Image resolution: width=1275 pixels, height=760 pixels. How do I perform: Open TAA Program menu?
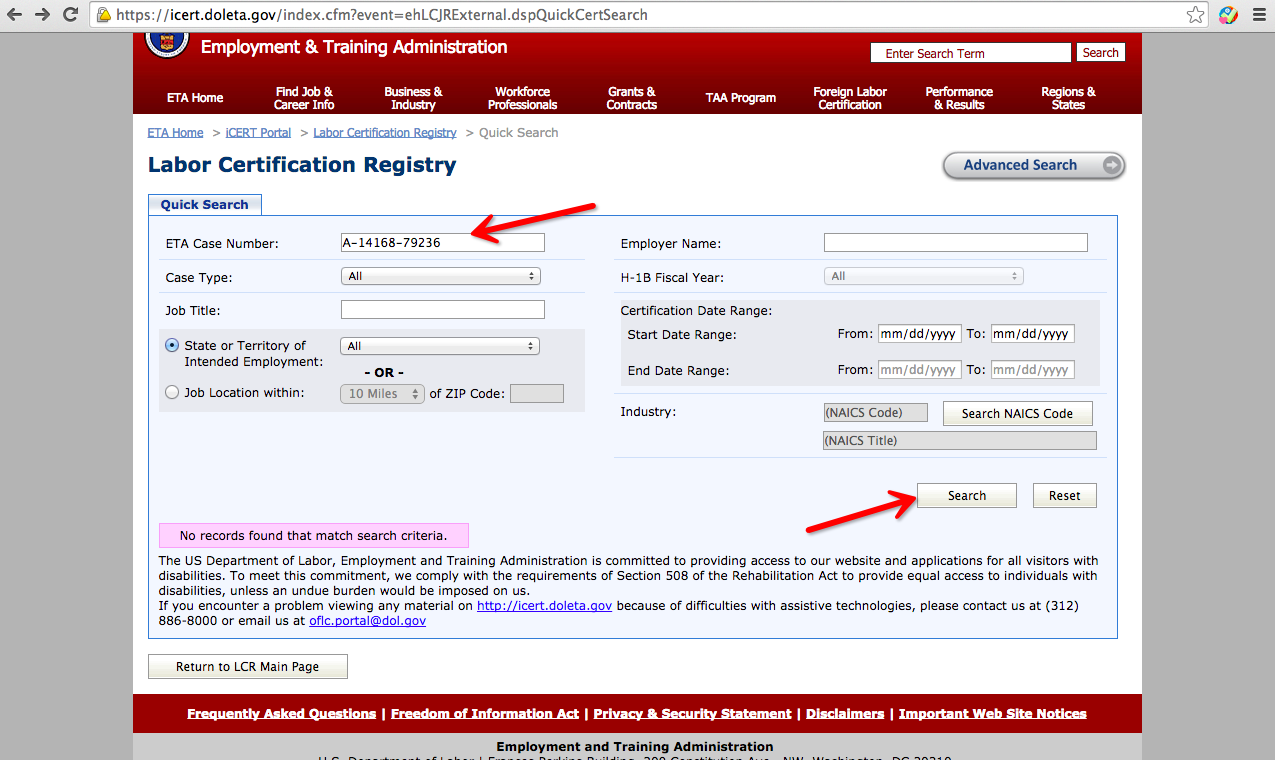741,98
